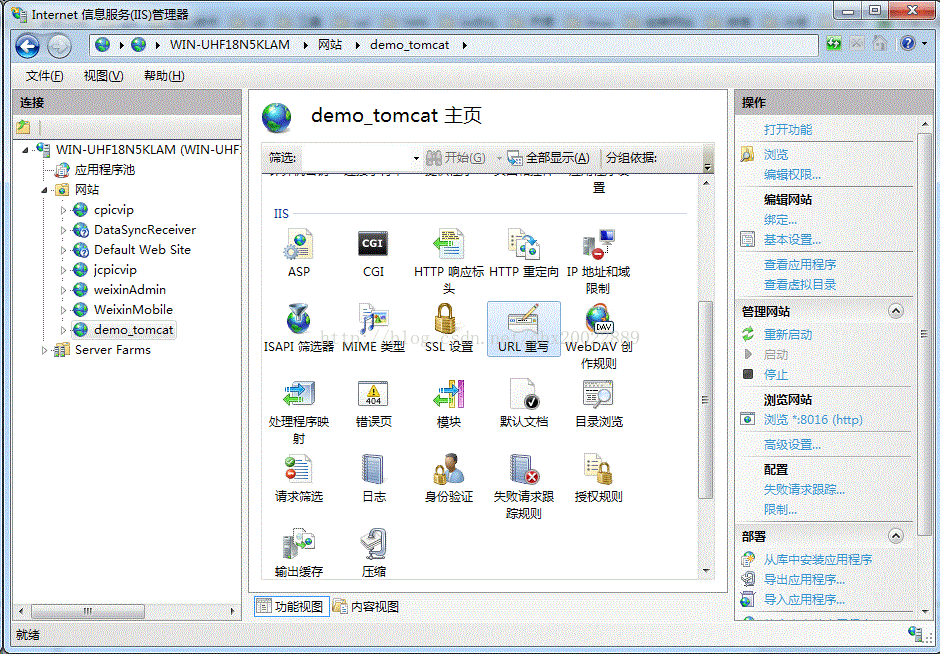Open HTTP 重定向 feature

[x=523, y=253]
